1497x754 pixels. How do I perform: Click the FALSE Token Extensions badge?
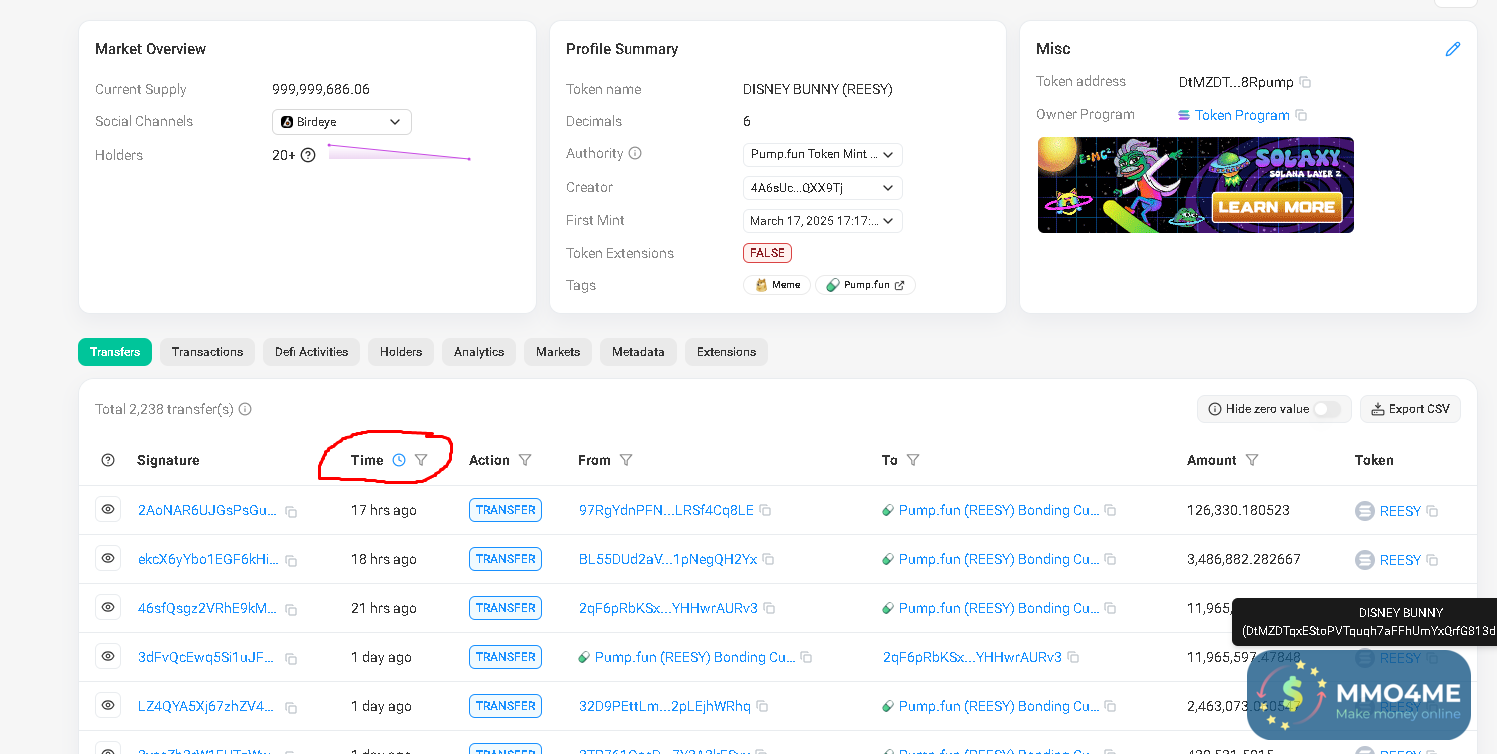coord(767,253)
